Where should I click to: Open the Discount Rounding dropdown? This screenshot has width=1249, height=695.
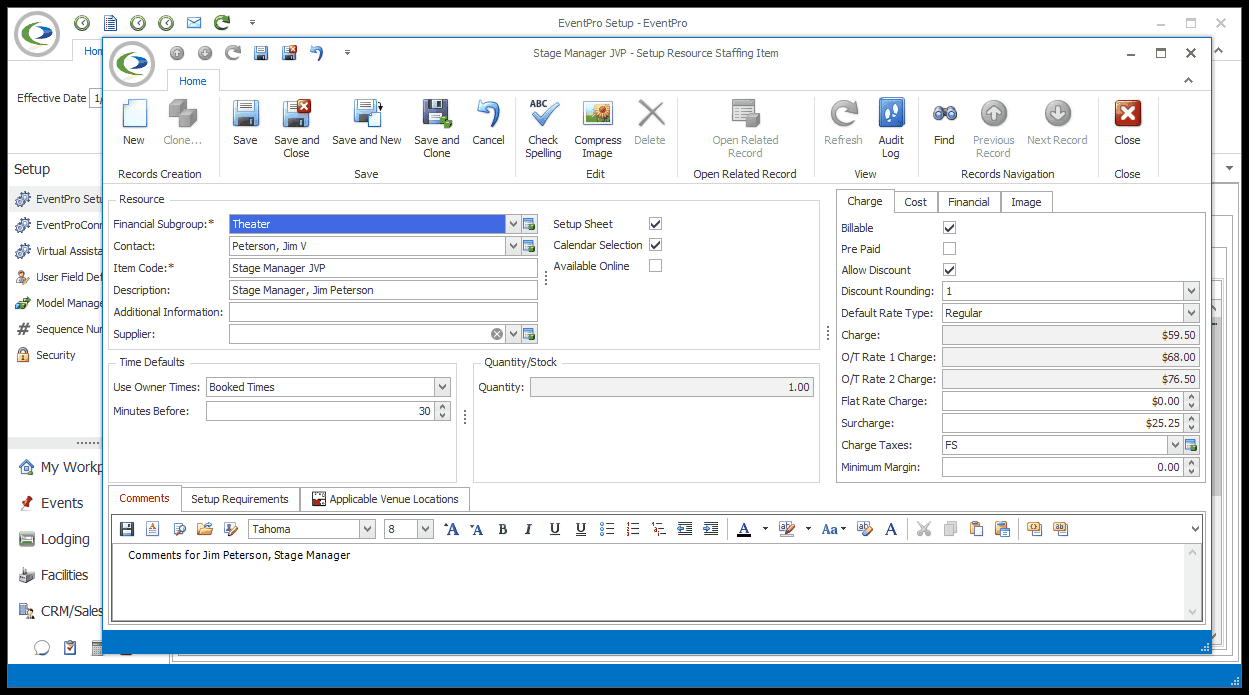pos(1191,291)
